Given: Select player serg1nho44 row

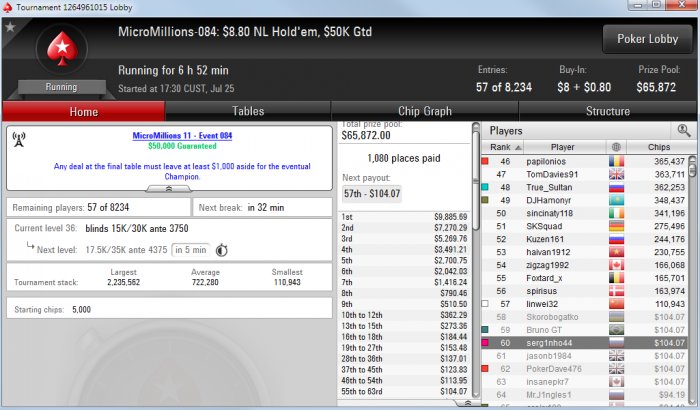Looking at the screenshot, I should pyautogui.click(x=584, y=343).
